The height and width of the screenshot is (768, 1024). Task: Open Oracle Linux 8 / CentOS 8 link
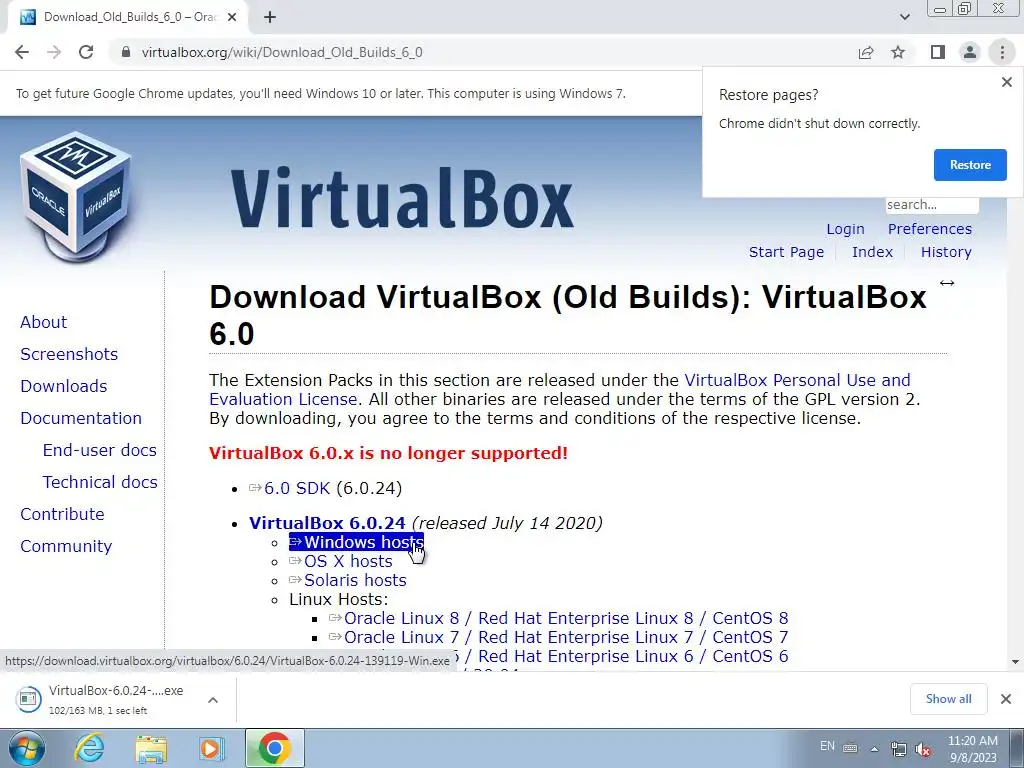(566, 618)
